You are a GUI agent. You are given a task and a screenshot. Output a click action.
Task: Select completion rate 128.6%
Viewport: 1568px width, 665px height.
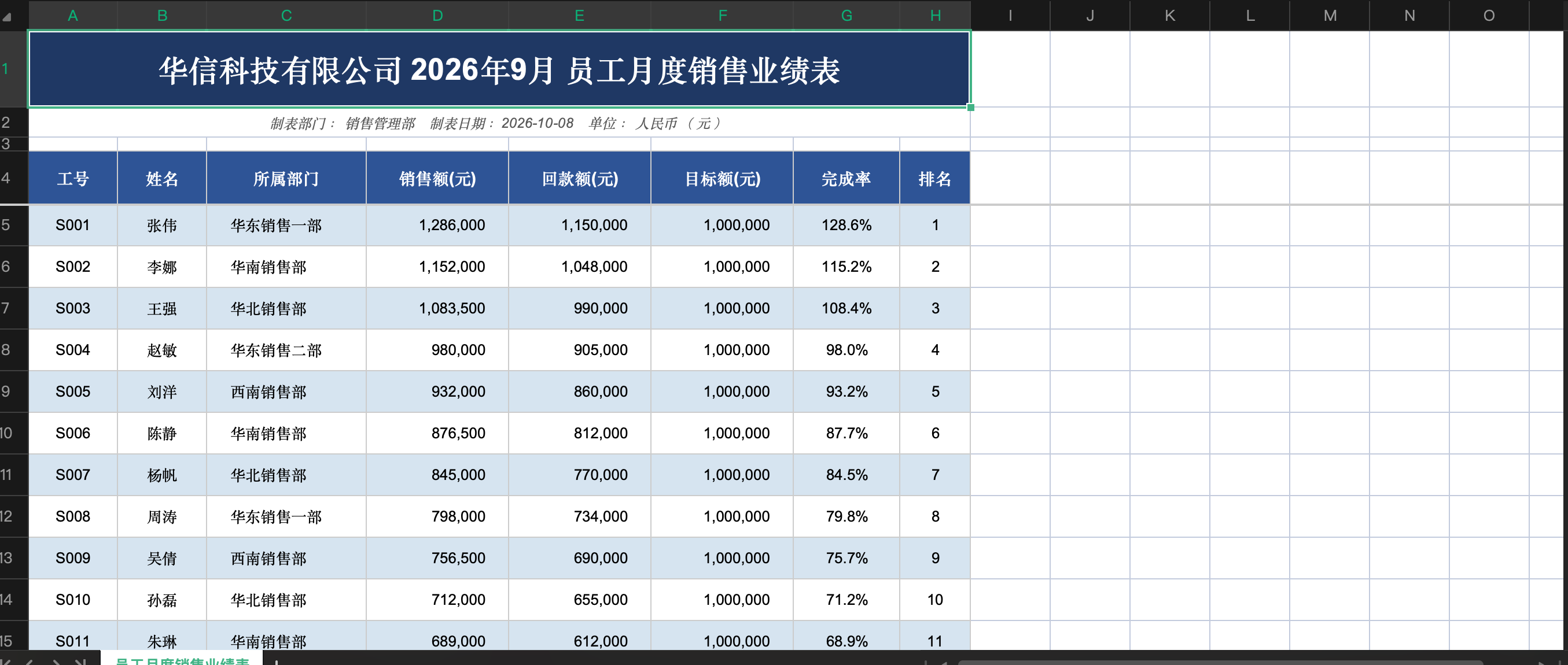pyautogui.click(x=846, y=225)
